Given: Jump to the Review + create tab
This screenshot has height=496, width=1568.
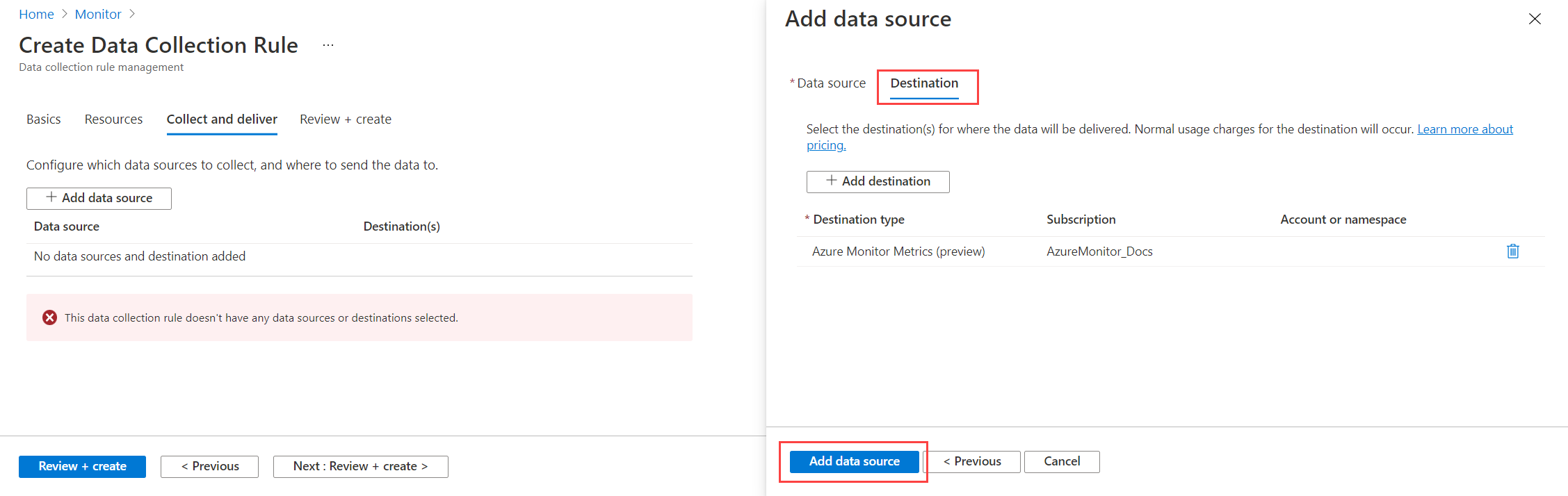Looking at the screenshot, I should click(x=346, y=119).
